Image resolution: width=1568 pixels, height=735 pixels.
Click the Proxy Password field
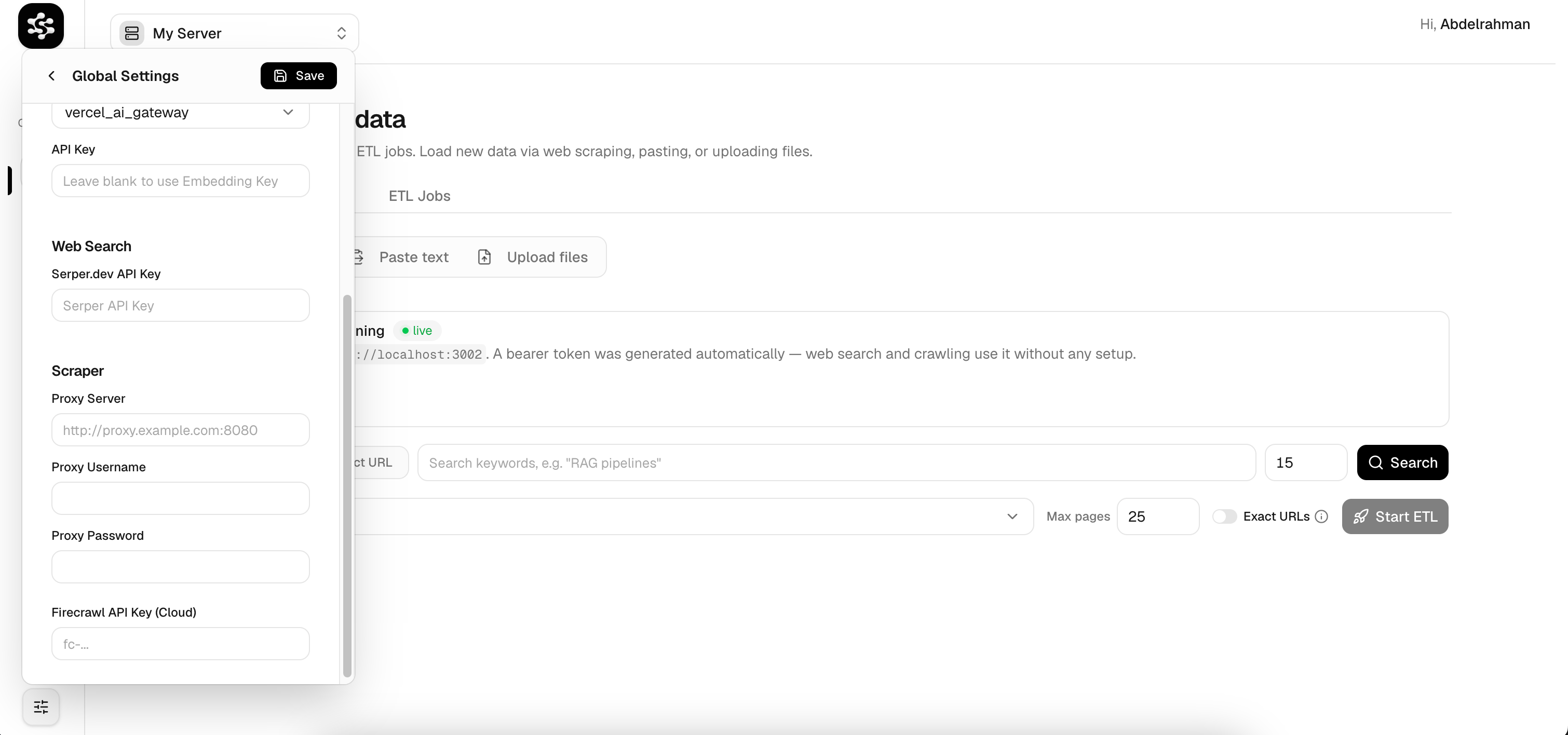point(181,567)
